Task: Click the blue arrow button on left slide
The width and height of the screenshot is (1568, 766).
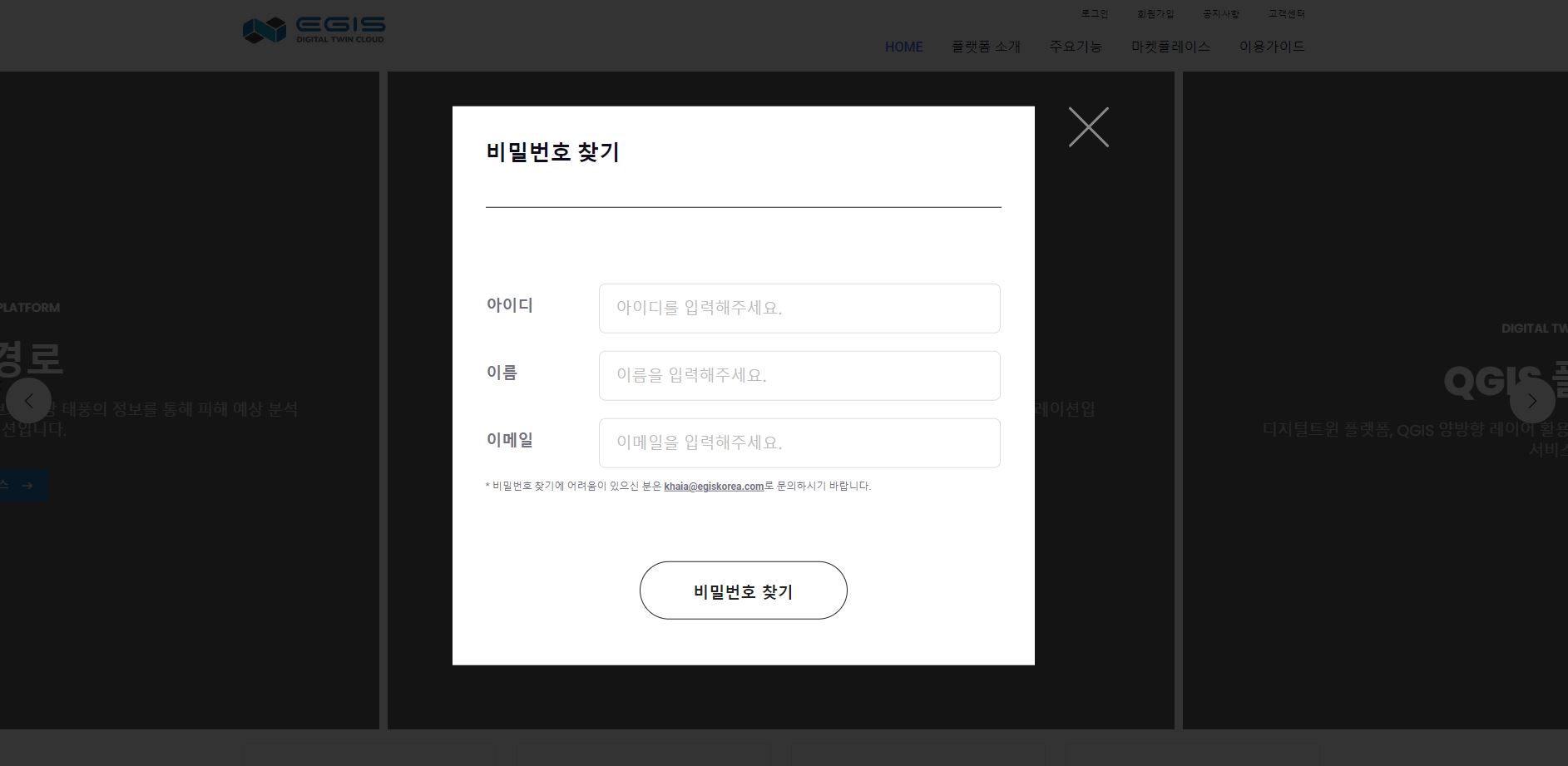Action: coord(23,486)
